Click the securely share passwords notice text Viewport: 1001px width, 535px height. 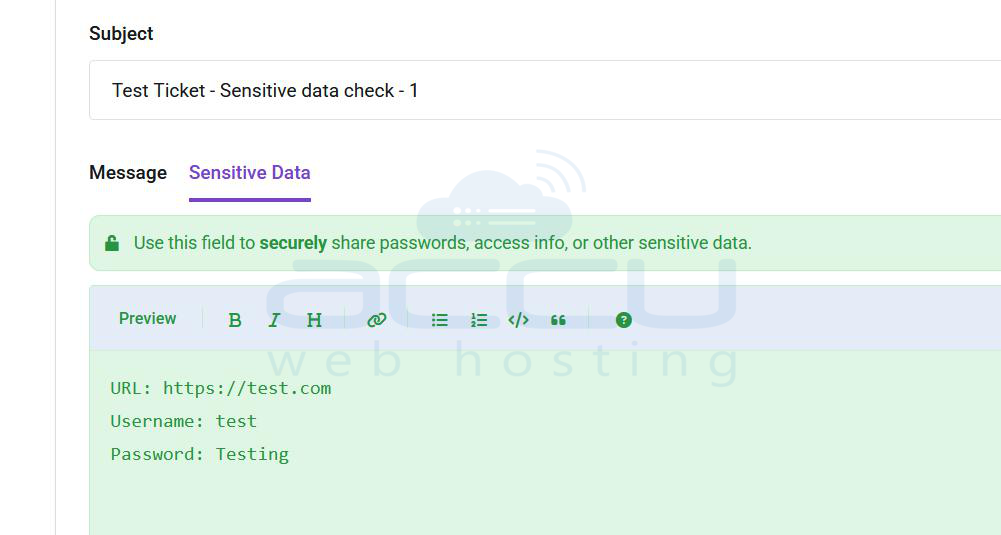tap(442, 243)
